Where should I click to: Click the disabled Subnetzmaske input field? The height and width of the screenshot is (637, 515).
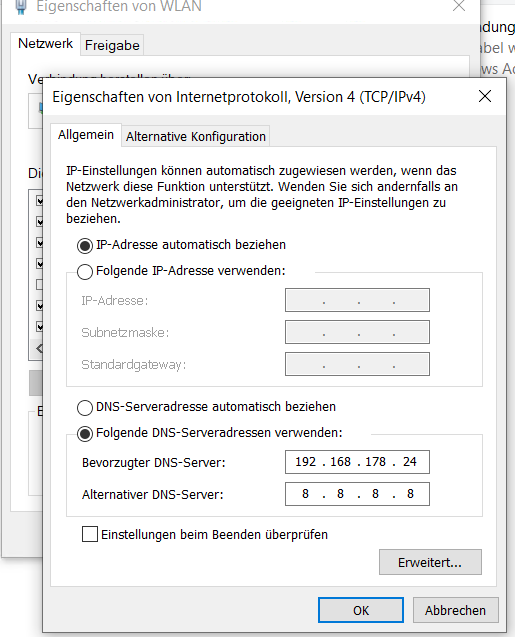[x=357, y=332]
